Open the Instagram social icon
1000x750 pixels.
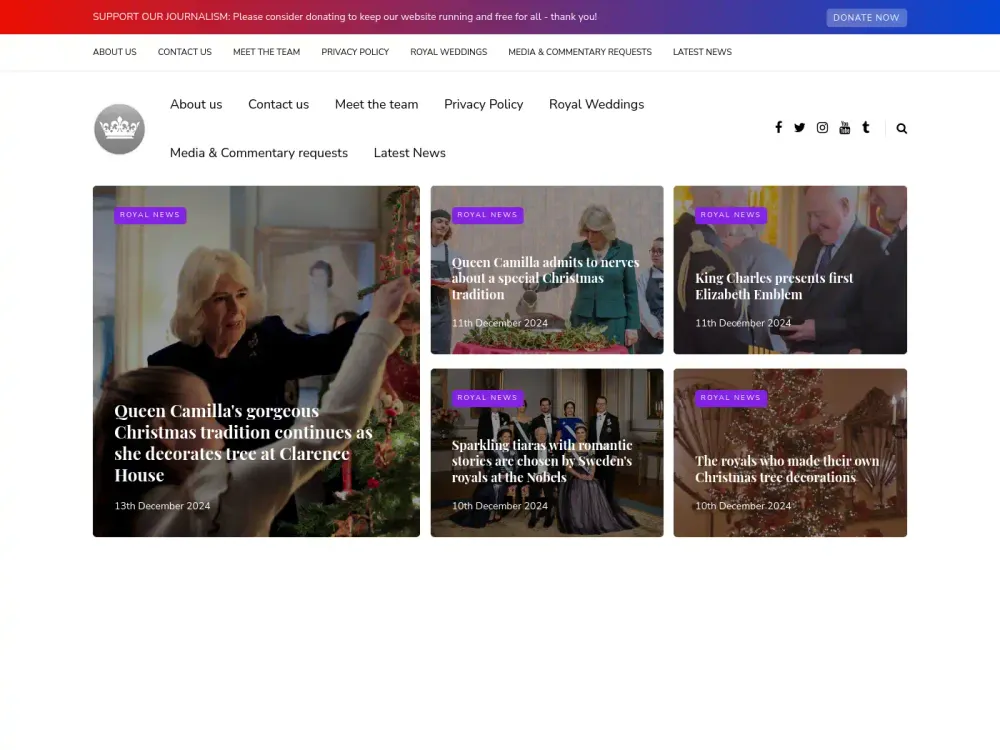tap(822, 128)
